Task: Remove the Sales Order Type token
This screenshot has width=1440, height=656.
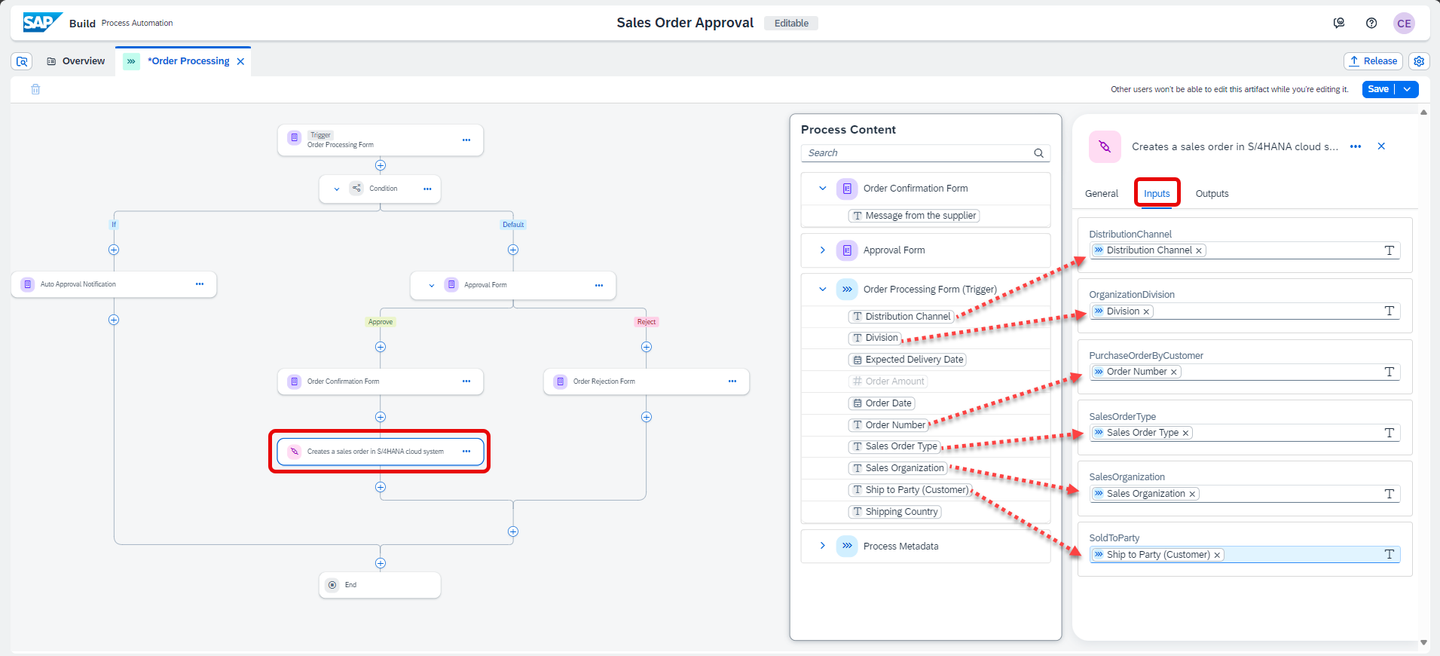Action: coord(1186,433)
